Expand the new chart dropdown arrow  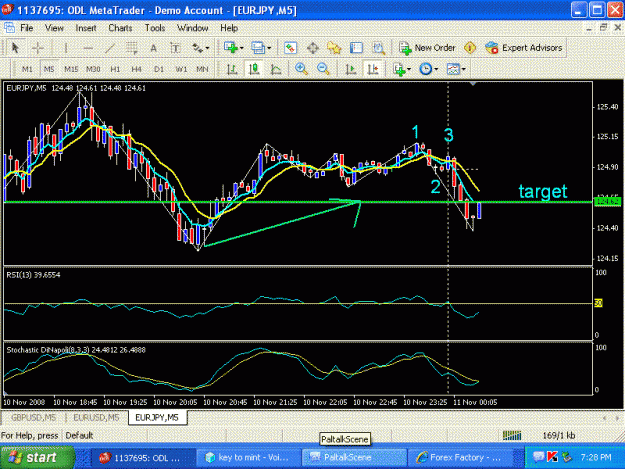(242, 48)
